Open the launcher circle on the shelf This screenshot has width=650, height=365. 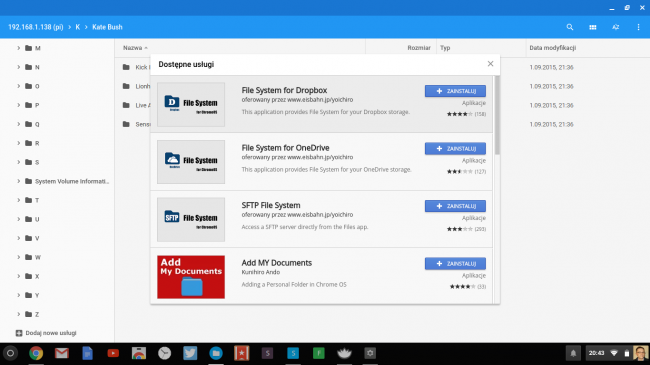point(10,353)
